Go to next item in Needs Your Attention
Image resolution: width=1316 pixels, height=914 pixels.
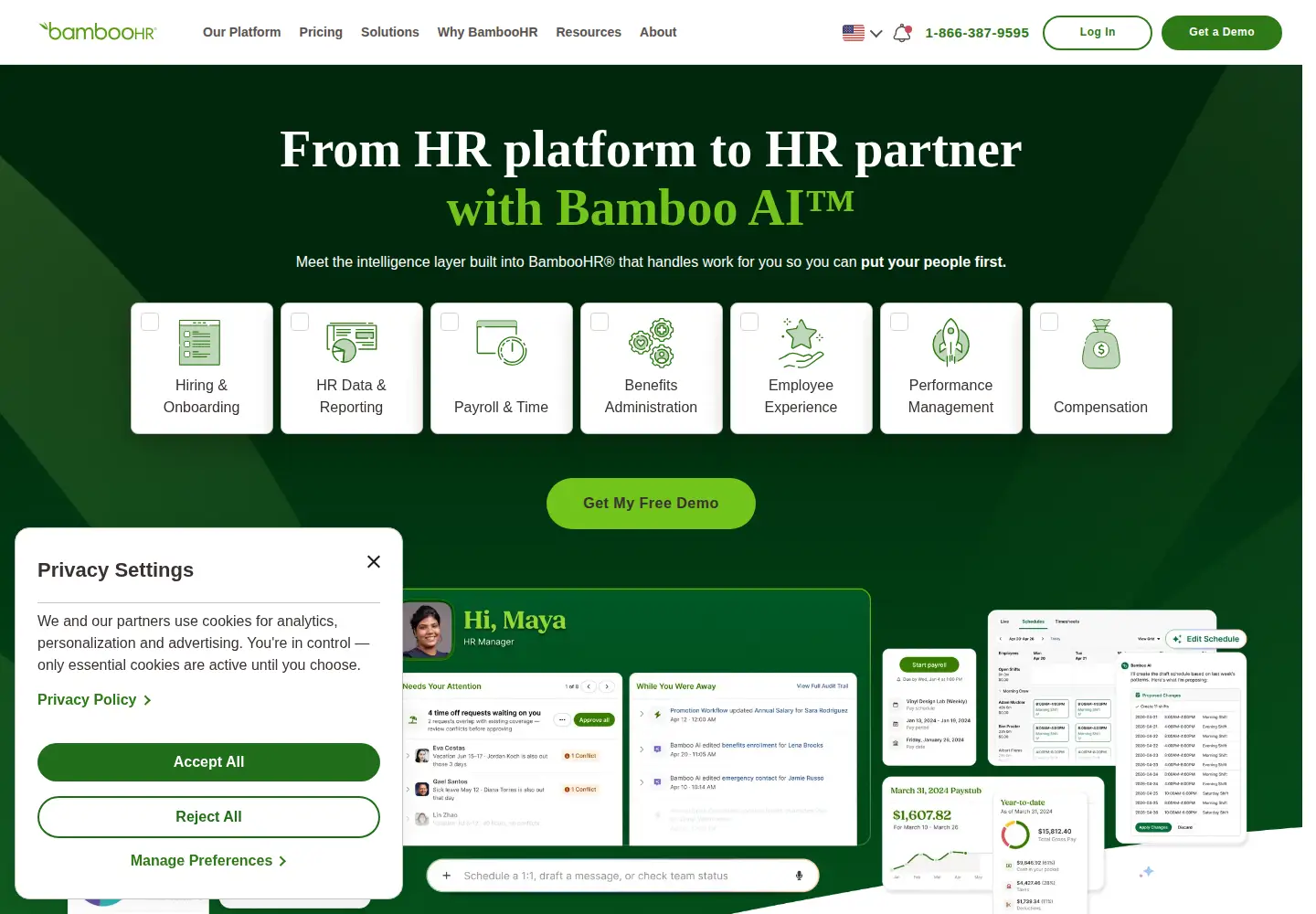pos(606,686)
